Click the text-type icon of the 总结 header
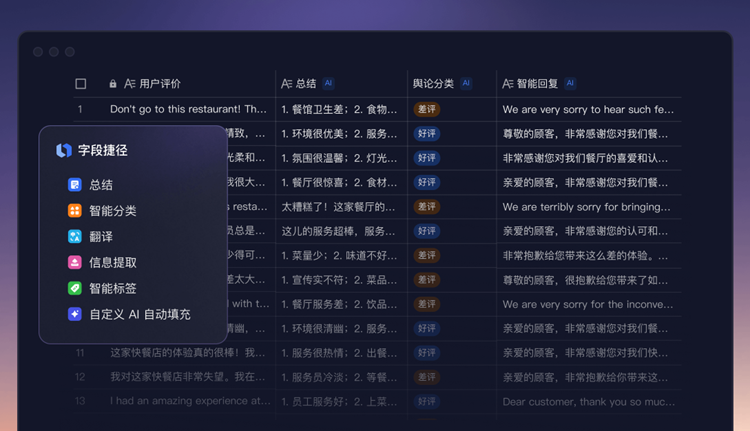750x431 pixels. (287, 84)
